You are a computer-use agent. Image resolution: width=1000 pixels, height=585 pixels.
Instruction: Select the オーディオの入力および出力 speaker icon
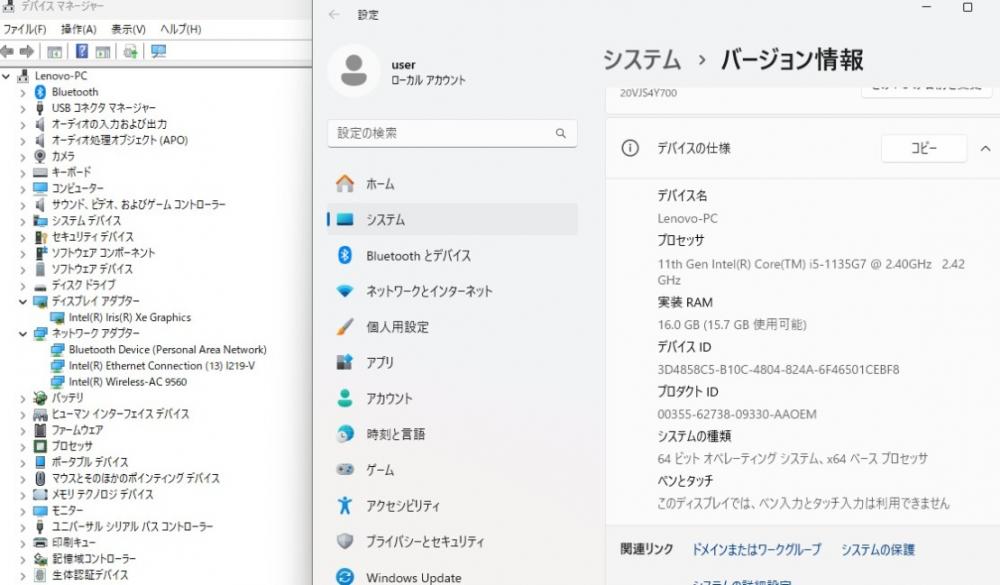(40, 124)
